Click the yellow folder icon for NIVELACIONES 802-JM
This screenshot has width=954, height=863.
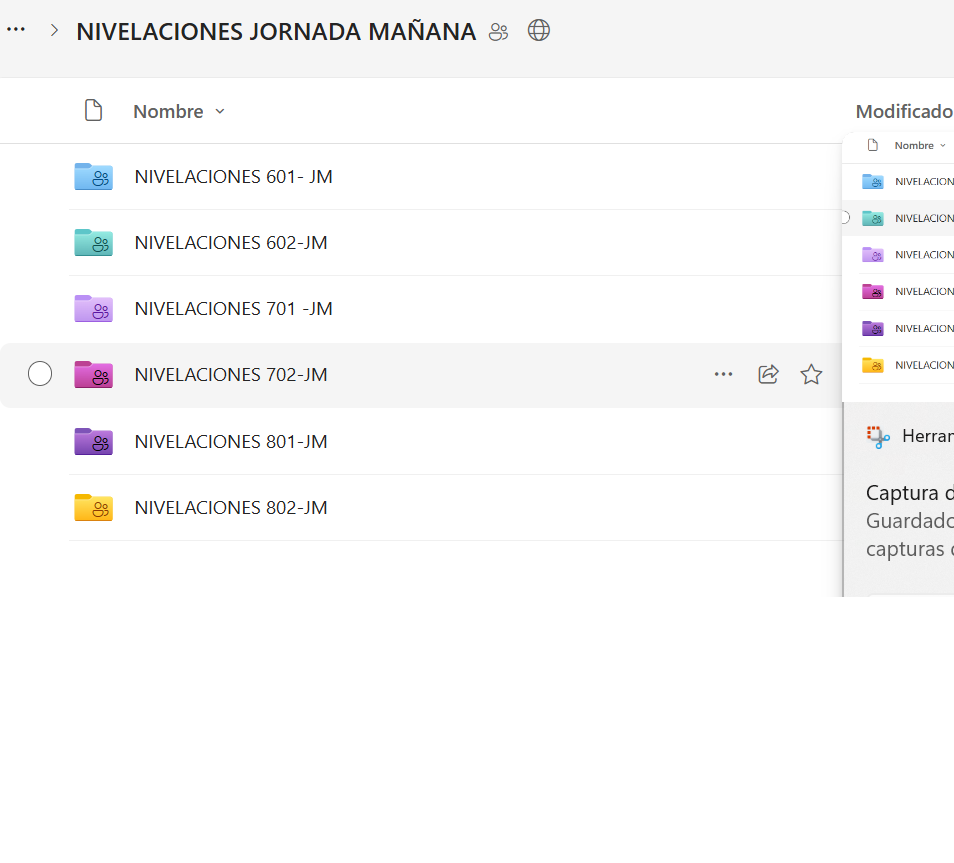coord(93,507)
